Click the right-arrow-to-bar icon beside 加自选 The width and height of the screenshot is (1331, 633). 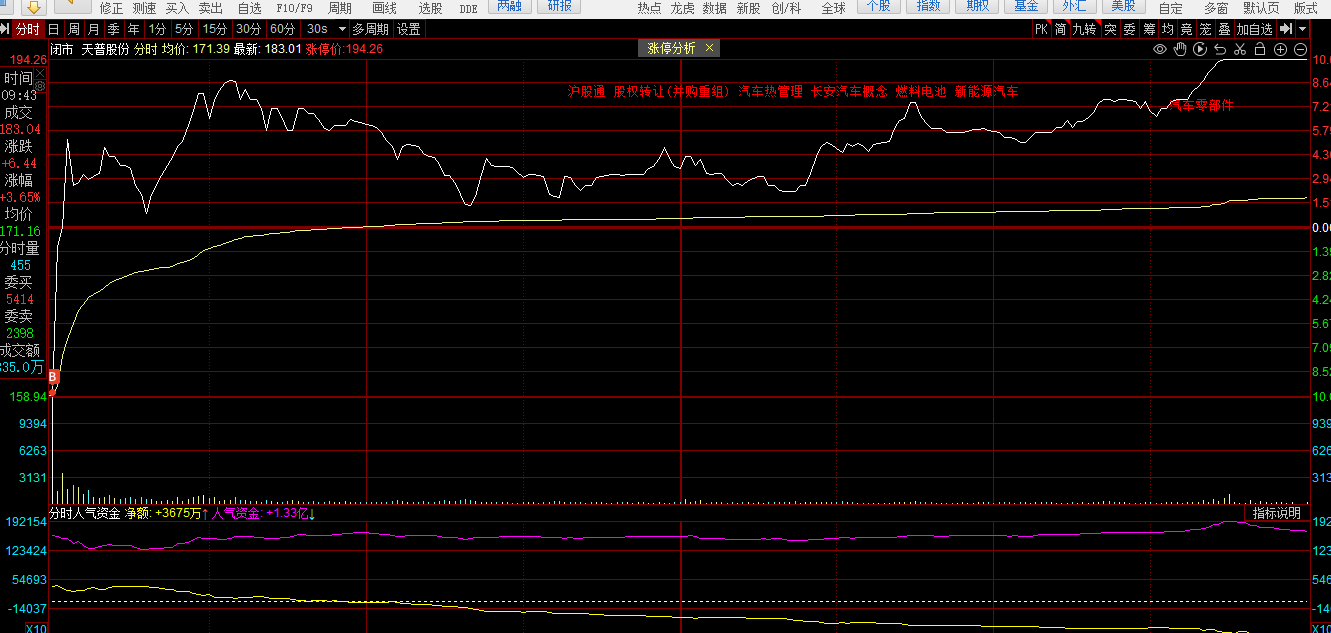click(1286, 29)
